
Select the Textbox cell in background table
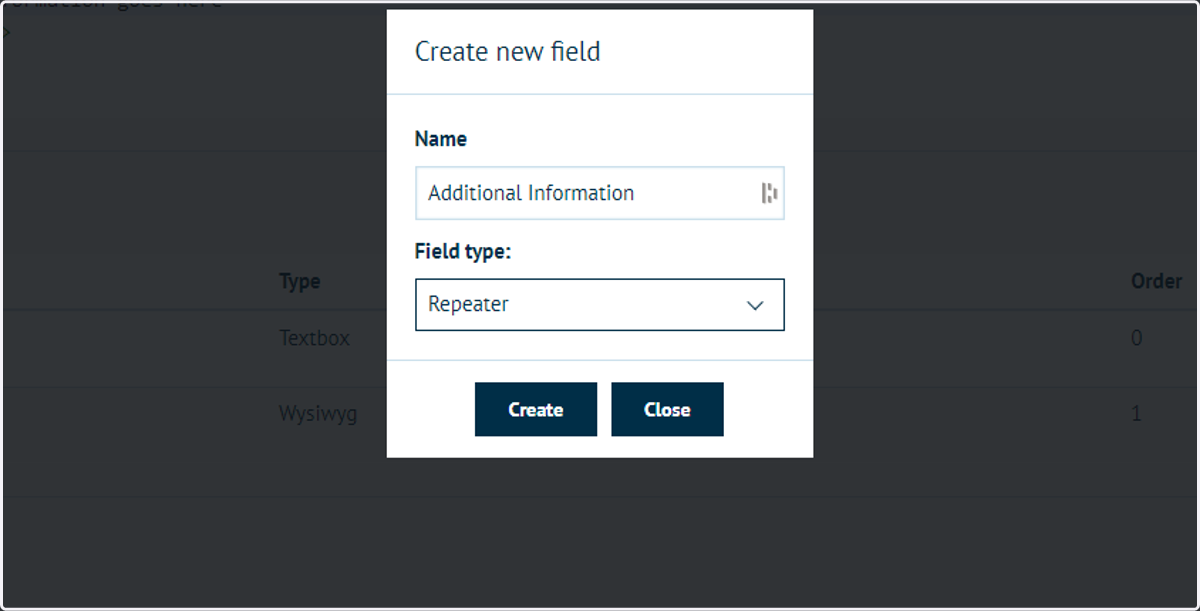pos(314,338)
